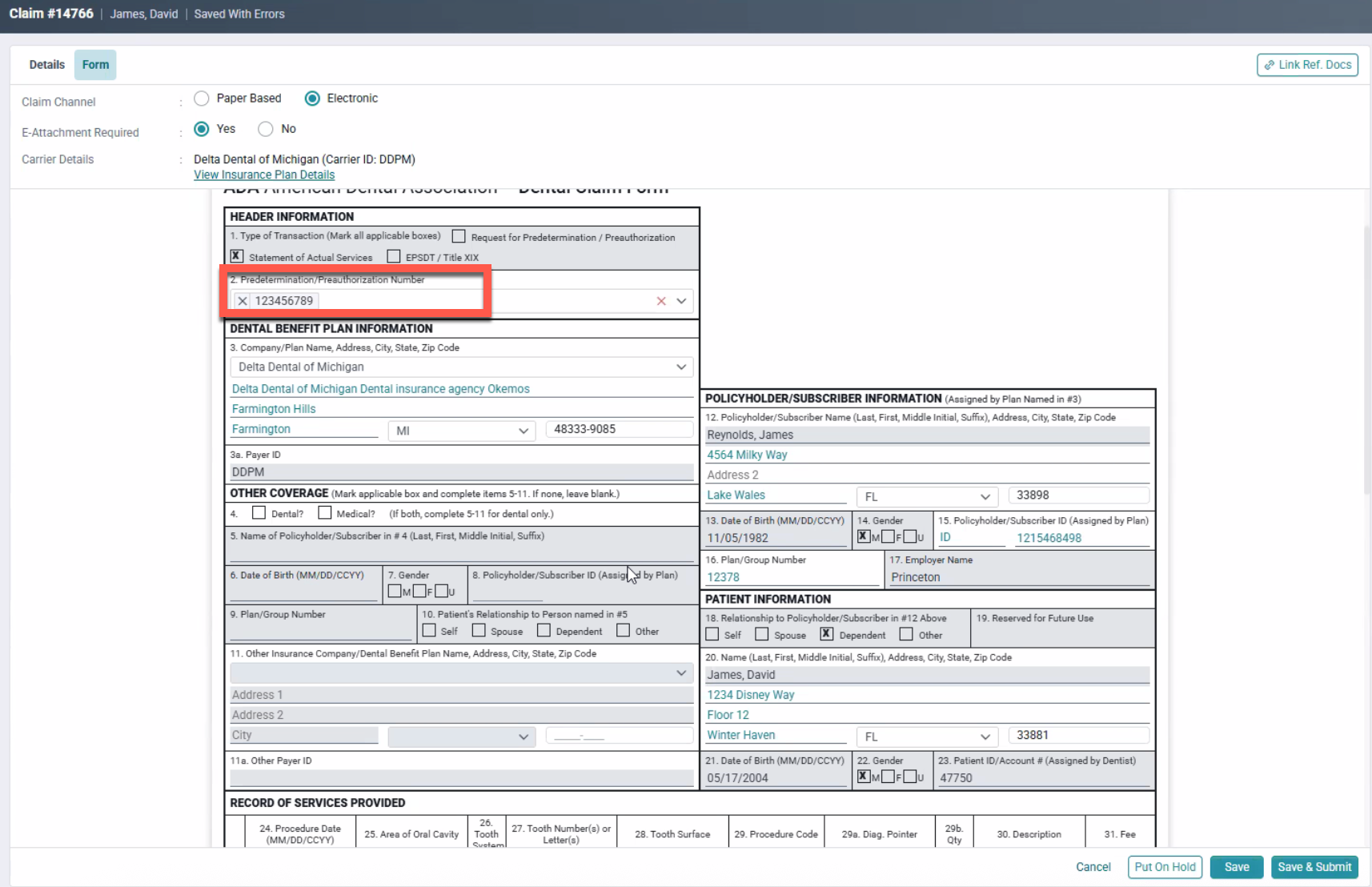Click the Payer ID field DDPM
Image resolution: width=1372 pixels, height=887 pixels.
462,472
